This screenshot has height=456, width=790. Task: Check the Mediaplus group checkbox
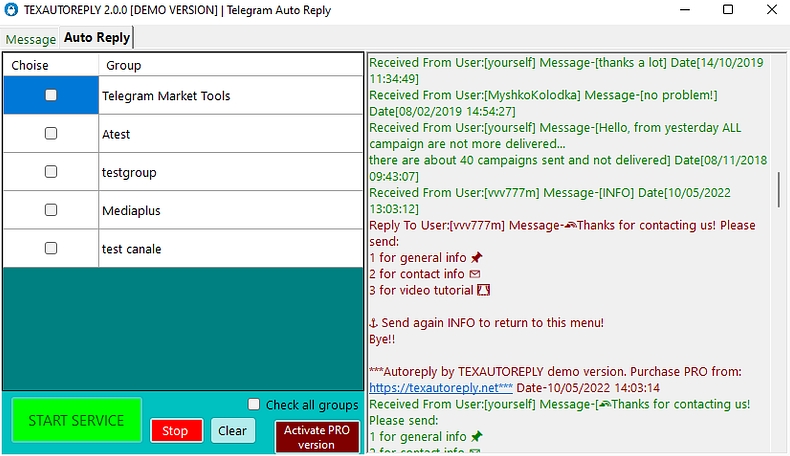[x=51, y=210]
